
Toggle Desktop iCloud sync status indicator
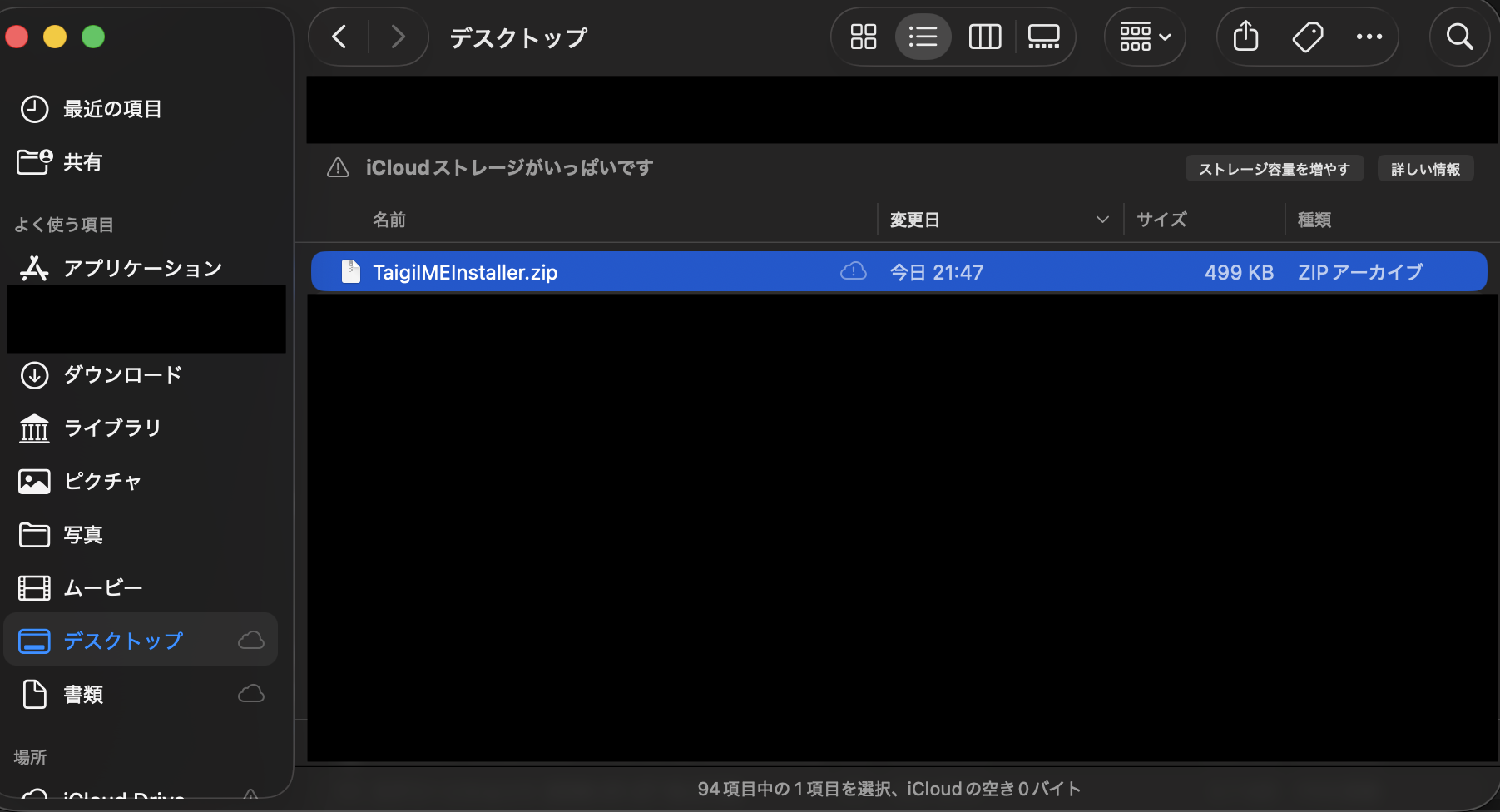pyautogui.click(x=250, y=640)
